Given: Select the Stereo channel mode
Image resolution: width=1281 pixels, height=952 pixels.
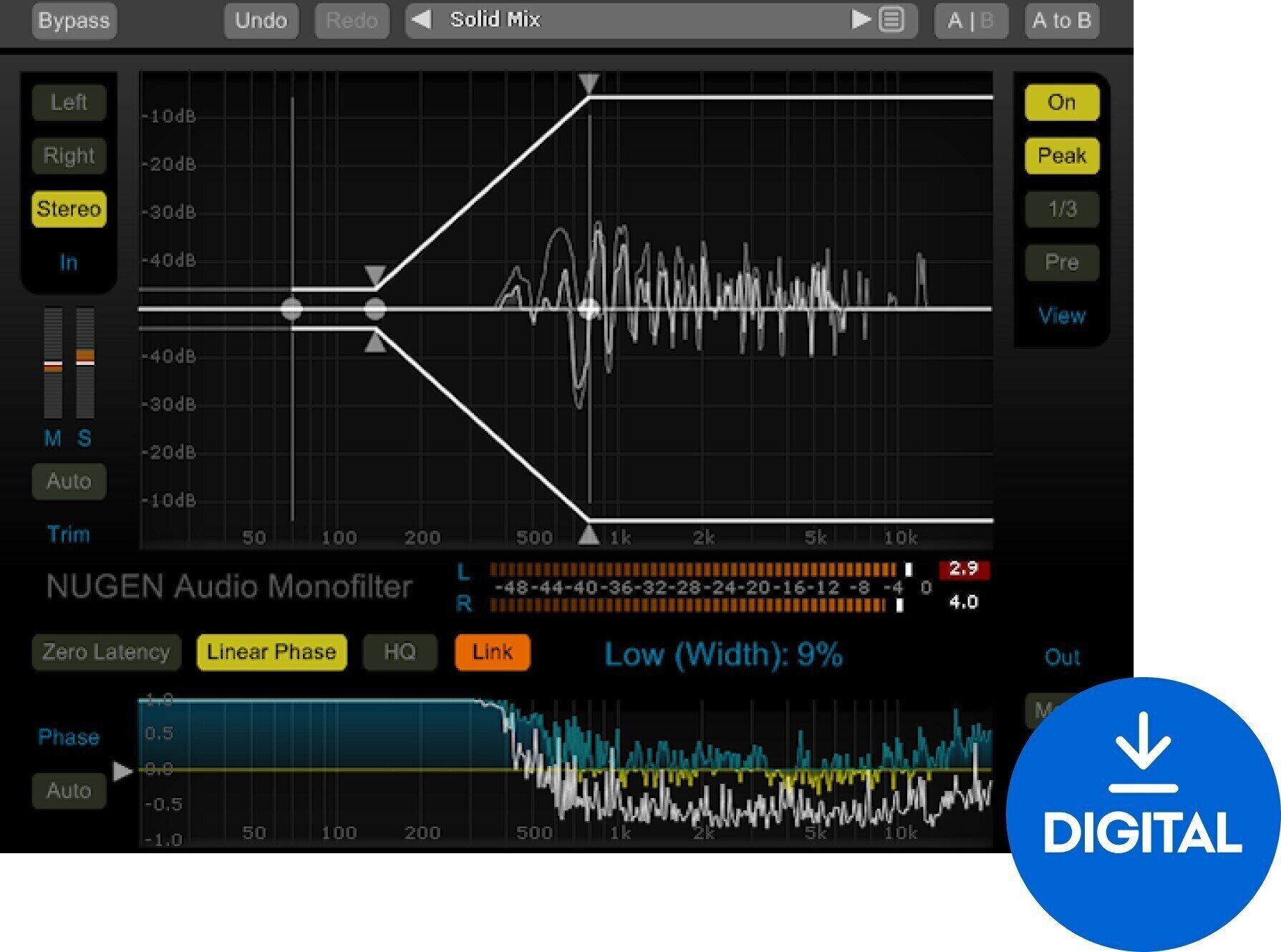Looking at the screenshot, I should (68, 209).
